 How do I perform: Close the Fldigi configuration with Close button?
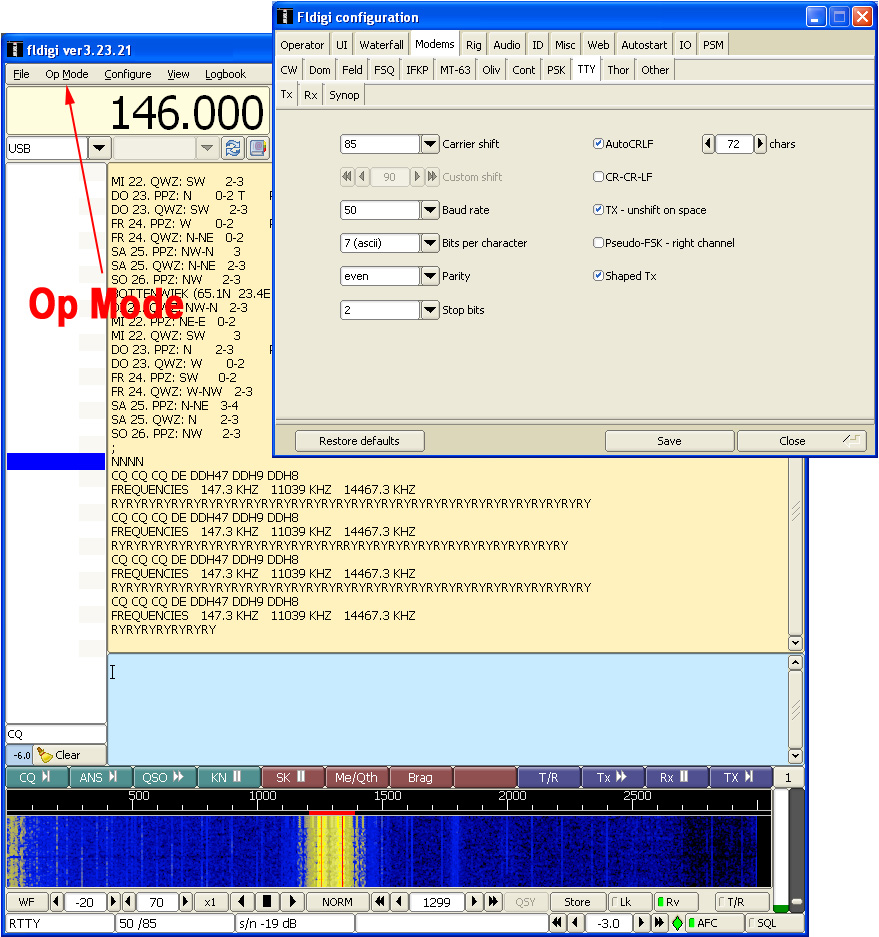point(801,441)
